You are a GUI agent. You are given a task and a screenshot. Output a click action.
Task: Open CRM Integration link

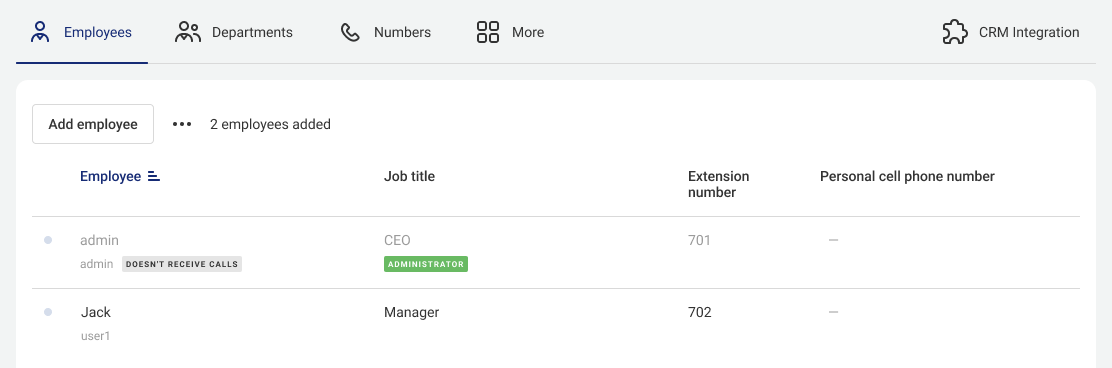point(1011,32)
